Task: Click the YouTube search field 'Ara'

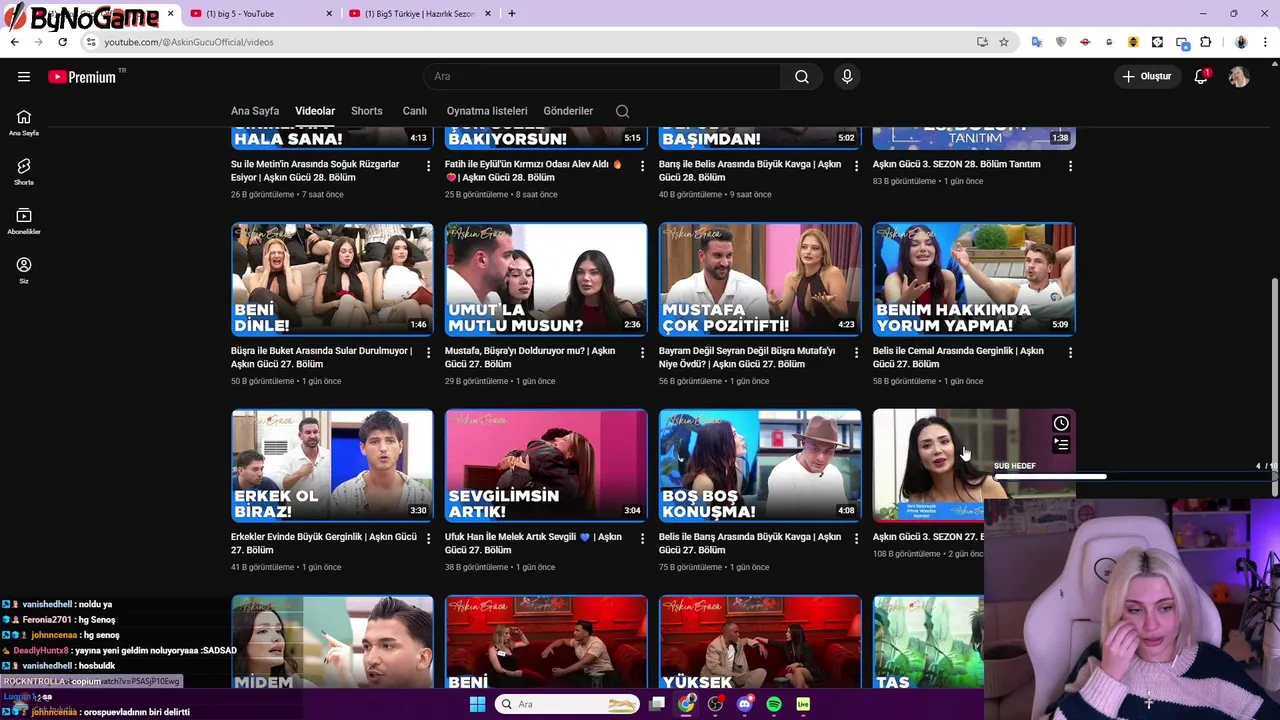Action: click(603, 77)
